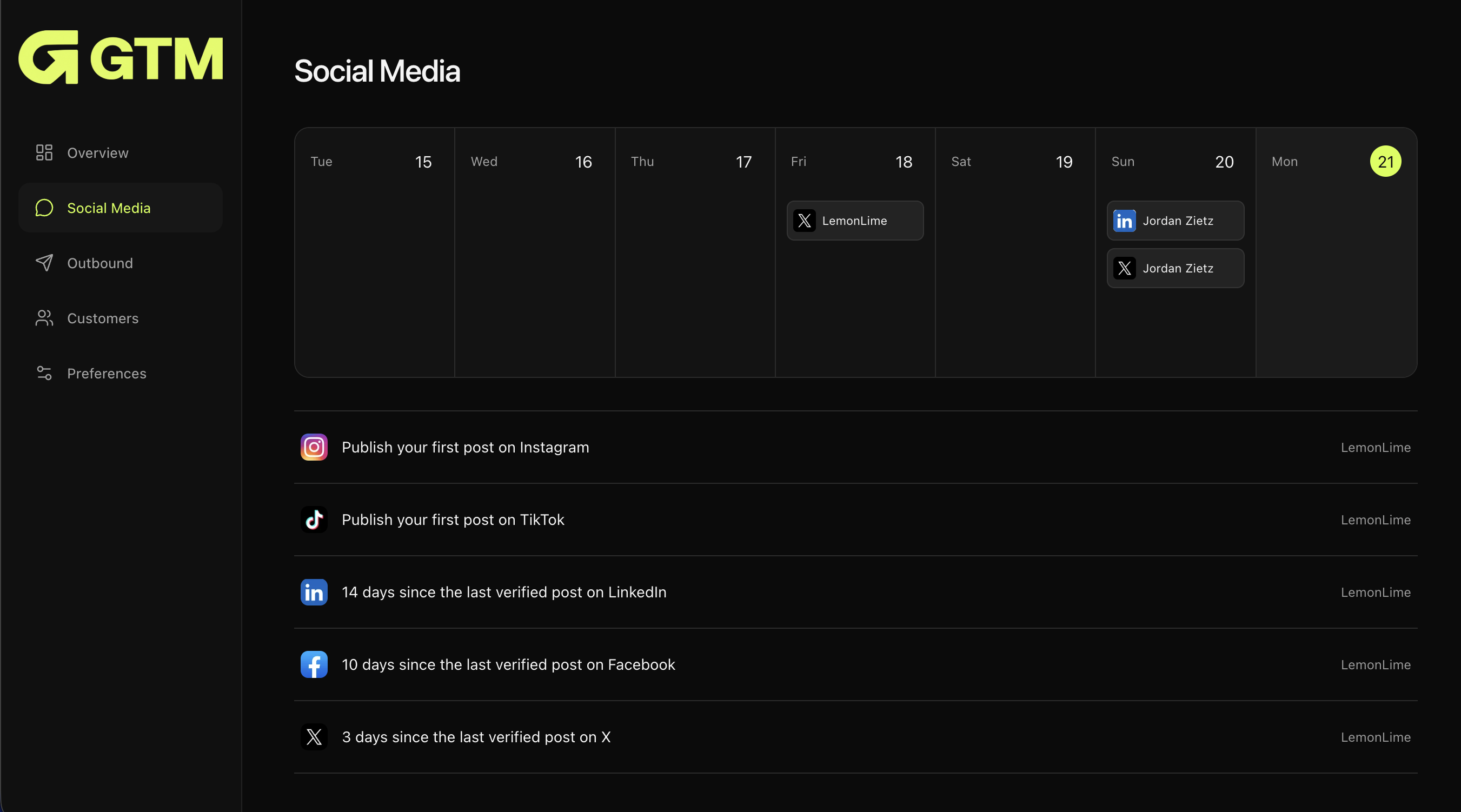Click the Preferences sliders icon
Image resolution: width=1461 pixels, height=812 pixels.
tap(44, 372)
